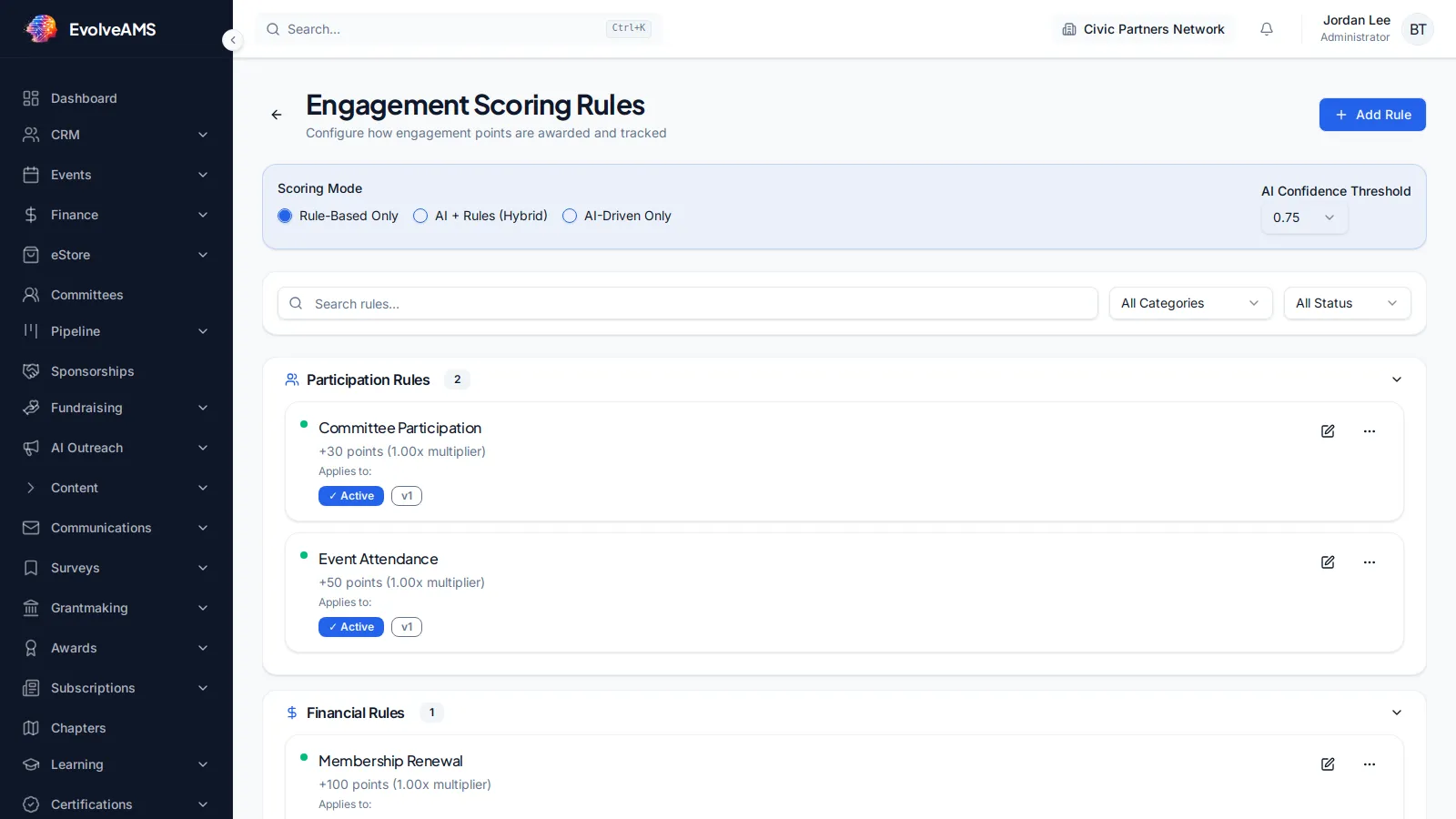This screenshot has height=819, width=1456.
Task: Open the Civic Partners Network organization switcher
Action: (x=1144, y=29)
